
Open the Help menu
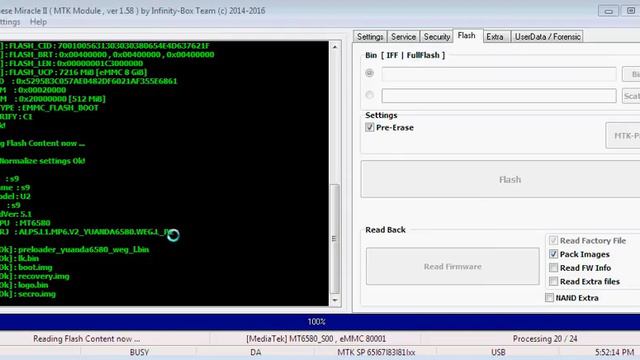pos(38,22)
